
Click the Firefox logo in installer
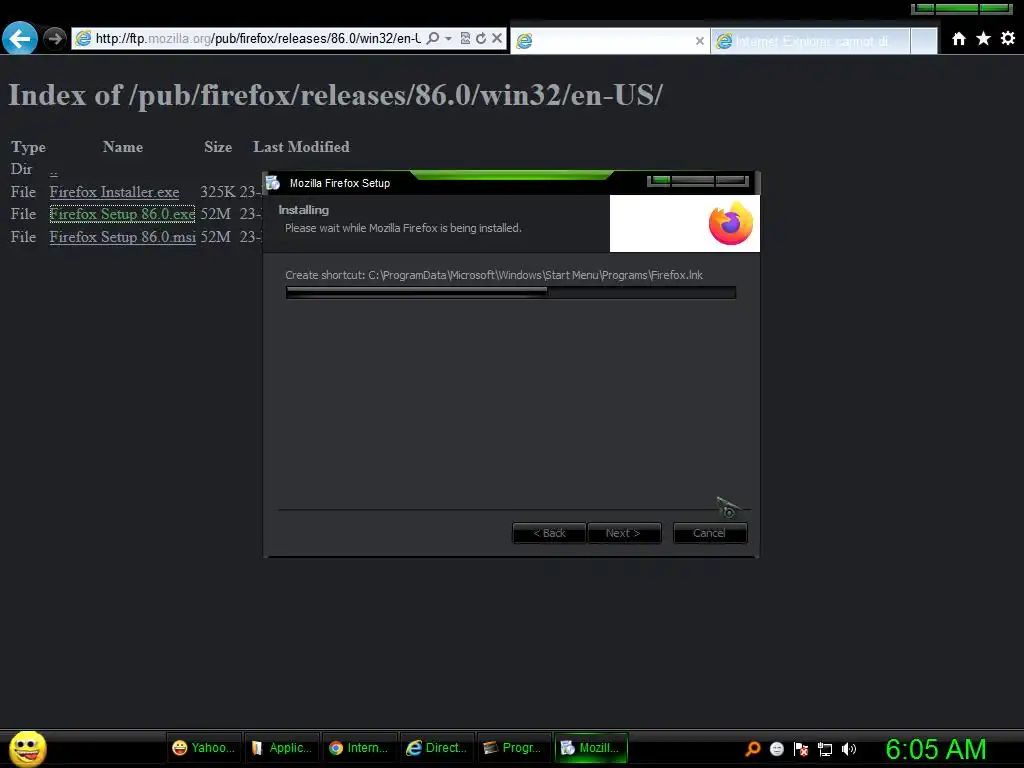click(x=730, y=223)
